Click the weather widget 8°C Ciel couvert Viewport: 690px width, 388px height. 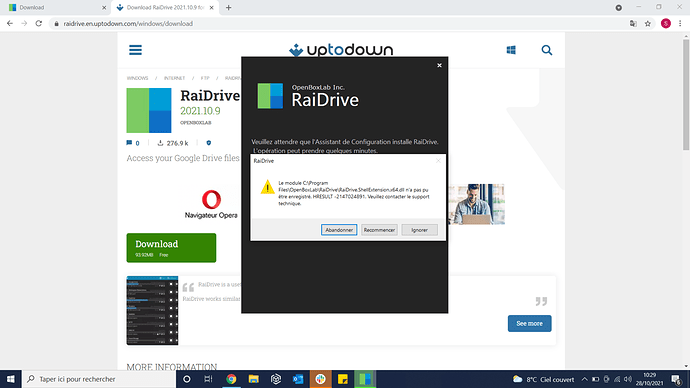(543, 379)
